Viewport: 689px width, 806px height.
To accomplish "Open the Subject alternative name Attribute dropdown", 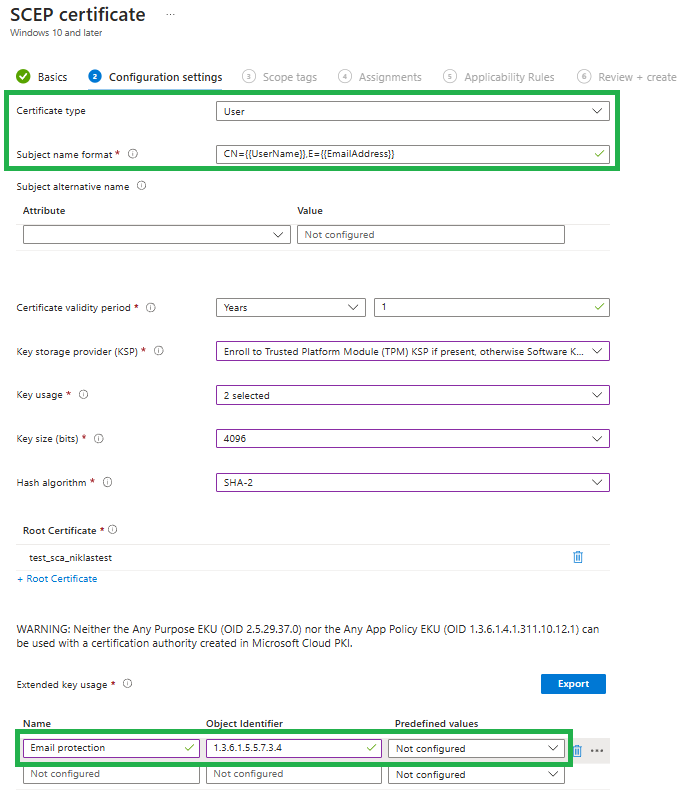I will [156, 235].
